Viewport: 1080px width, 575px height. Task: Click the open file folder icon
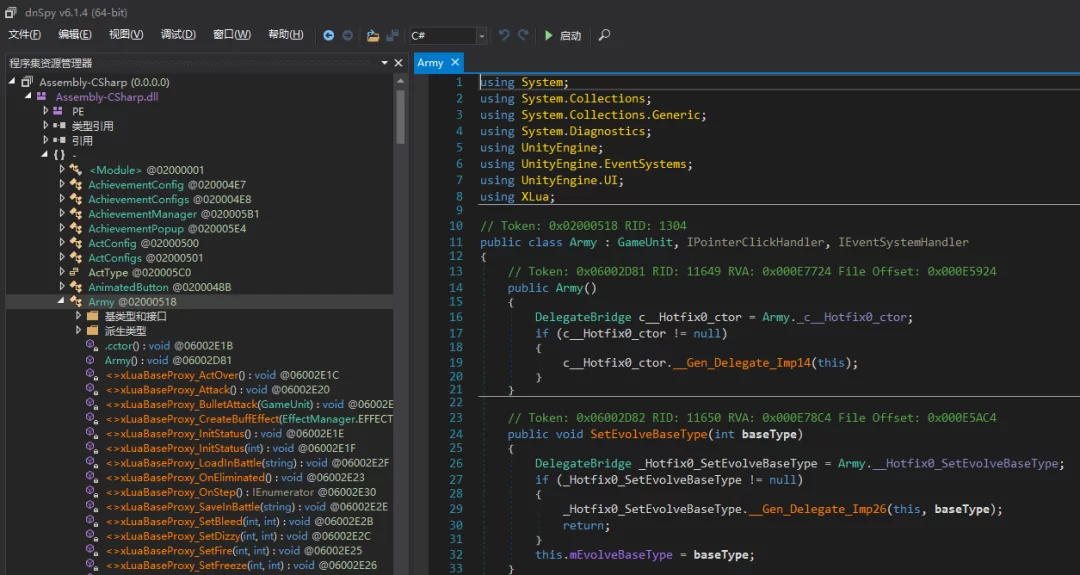point(373,35)
